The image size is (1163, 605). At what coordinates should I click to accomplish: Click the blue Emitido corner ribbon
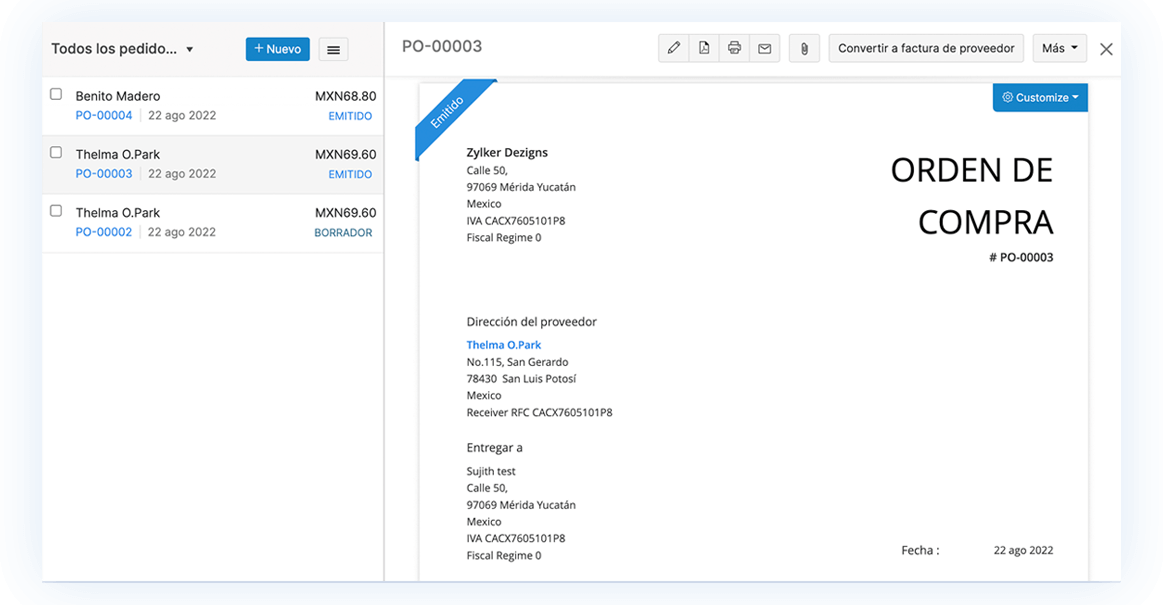446,112
